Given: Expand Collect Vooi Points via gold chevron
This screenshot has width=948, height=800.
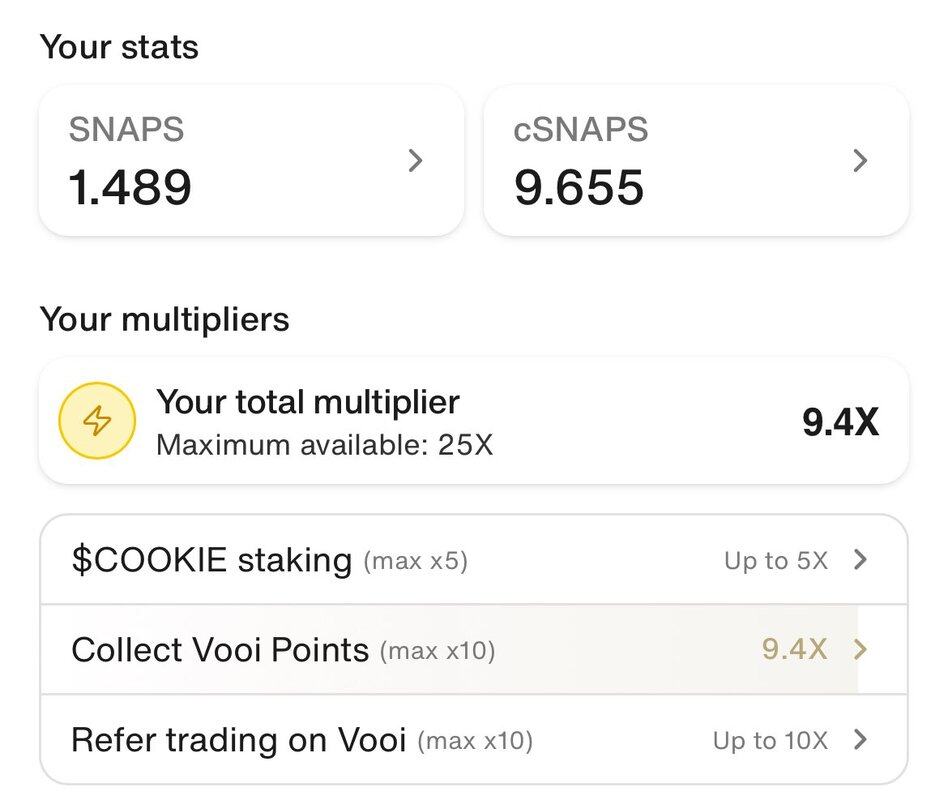Looking at the screenshot, I should click(x=860, y=650).
